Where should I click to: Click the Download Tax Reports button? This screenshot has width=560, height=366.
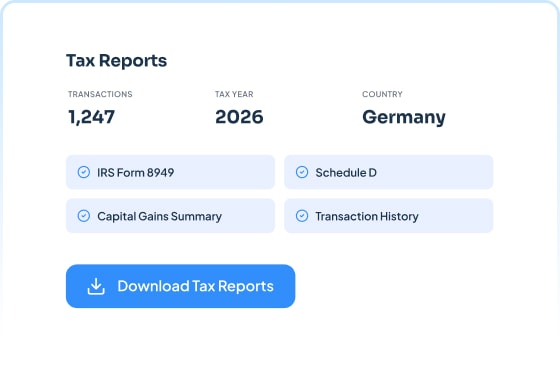click(180, 286)
